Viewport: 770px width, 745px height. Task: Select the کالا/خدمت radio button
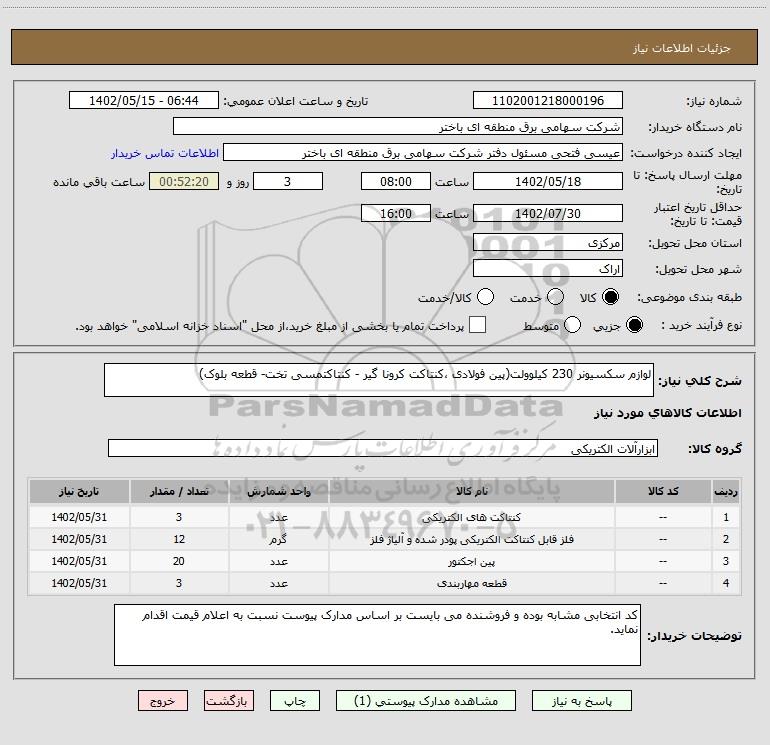(x=486, y=297)
